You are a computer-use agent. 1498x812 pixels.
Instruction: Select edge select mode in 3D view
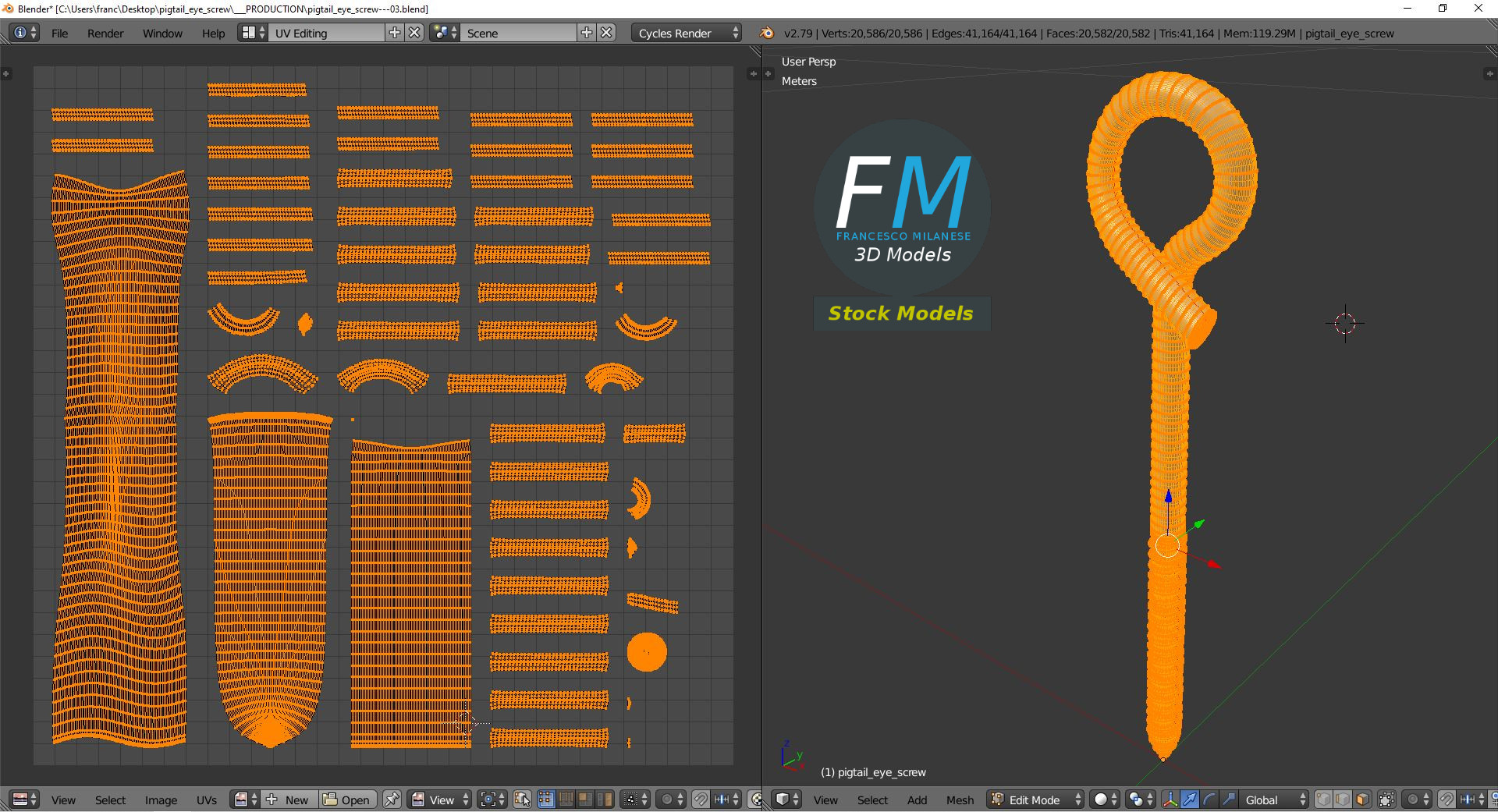[1344, 800]
